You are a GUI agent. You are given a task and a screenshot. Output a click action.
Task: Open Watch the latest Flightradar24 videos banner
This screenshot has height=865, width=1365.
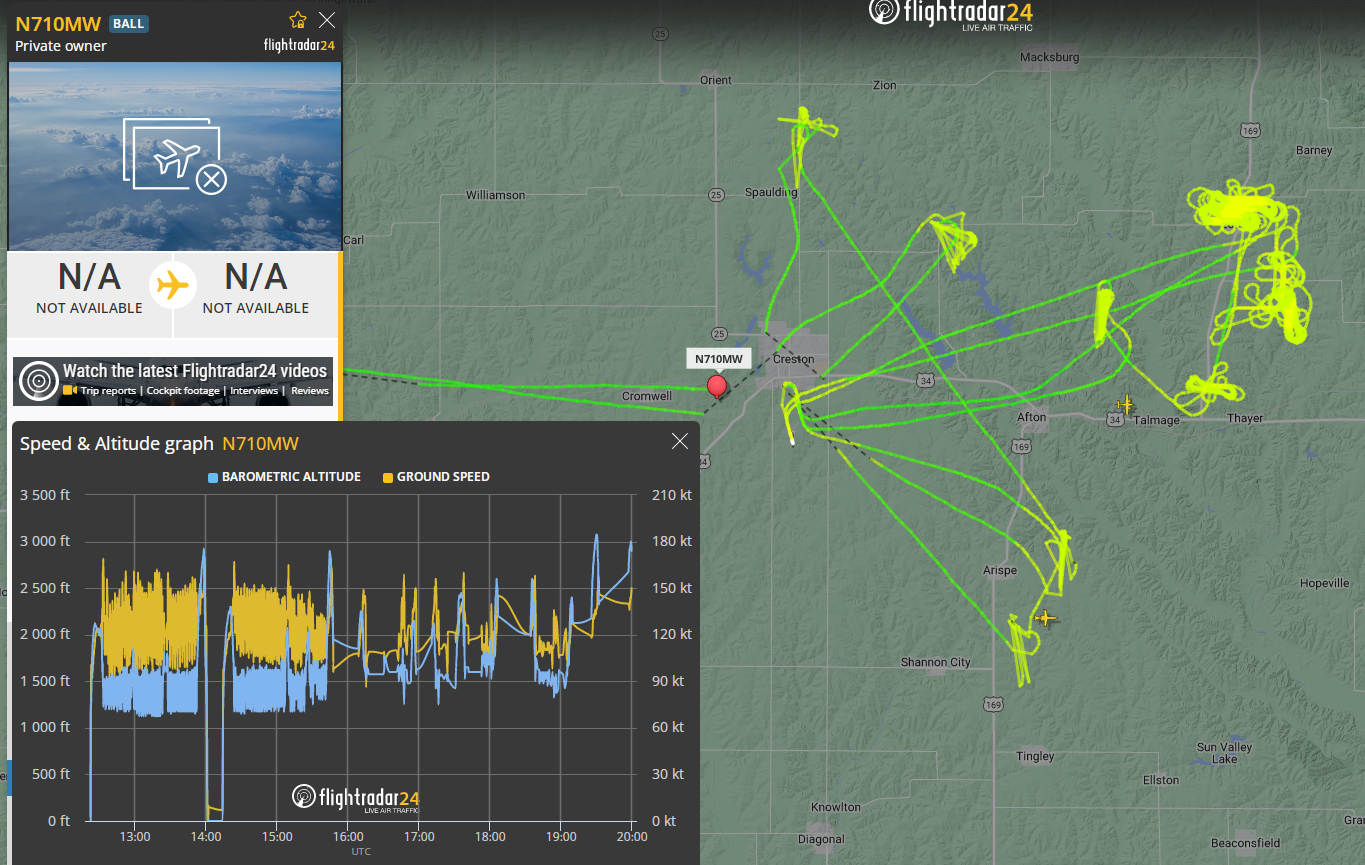(x=173, y=381)
